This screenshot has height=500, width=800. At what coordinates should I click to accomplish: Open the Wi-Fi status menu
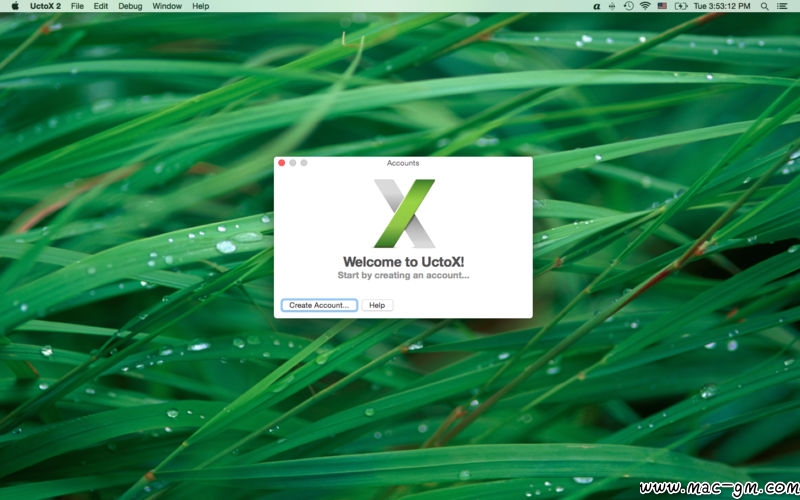[645, 6]
